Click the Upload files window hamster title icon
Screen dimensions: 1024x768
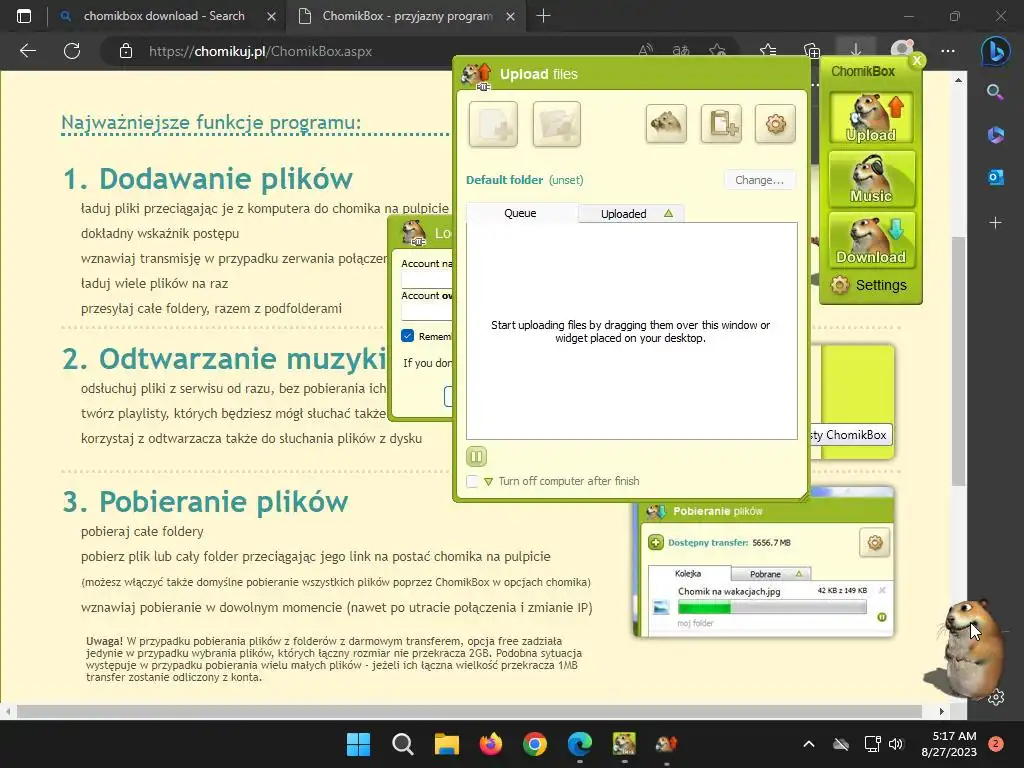click(x=477, y=75)
